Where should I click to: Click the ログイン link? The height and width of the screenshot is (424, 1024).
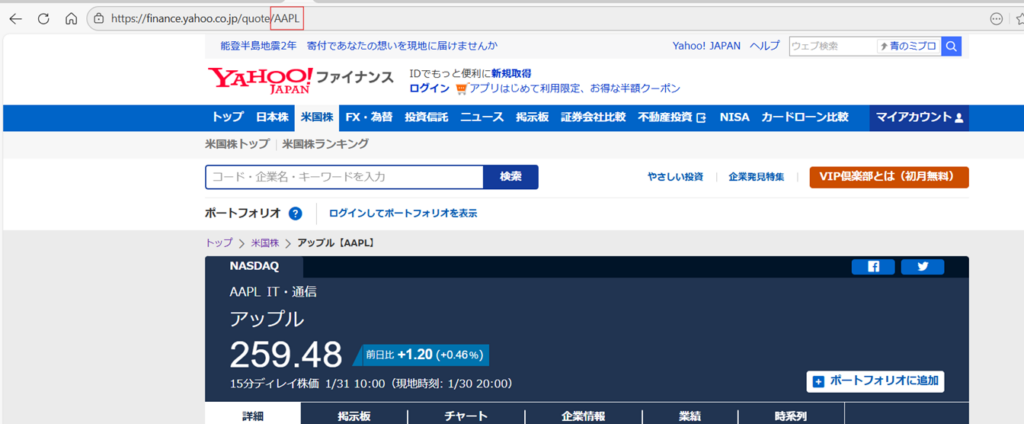(x=429, y=88)
